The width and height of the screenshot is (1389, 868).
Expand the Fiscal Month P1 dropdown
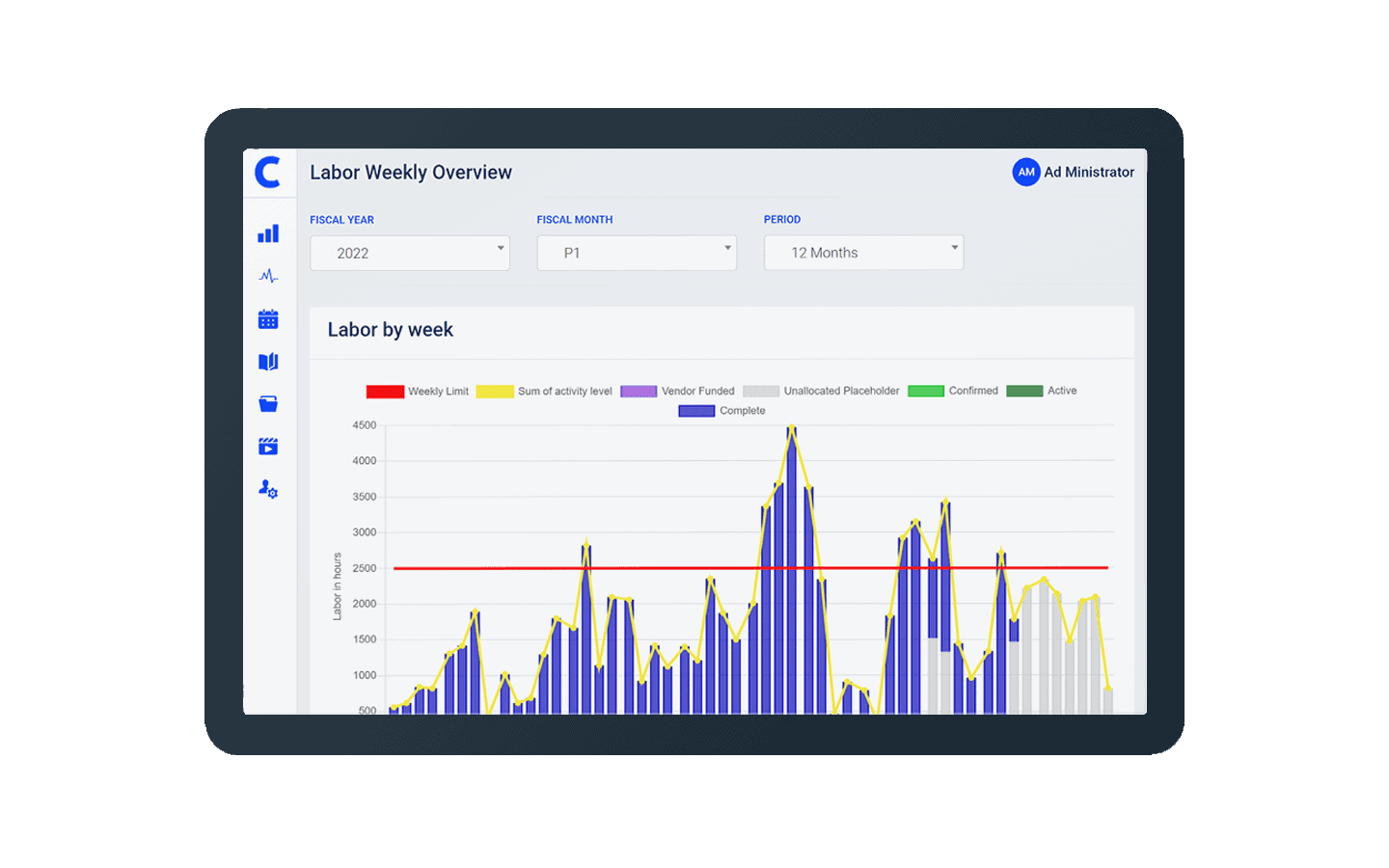coord(637,253)
